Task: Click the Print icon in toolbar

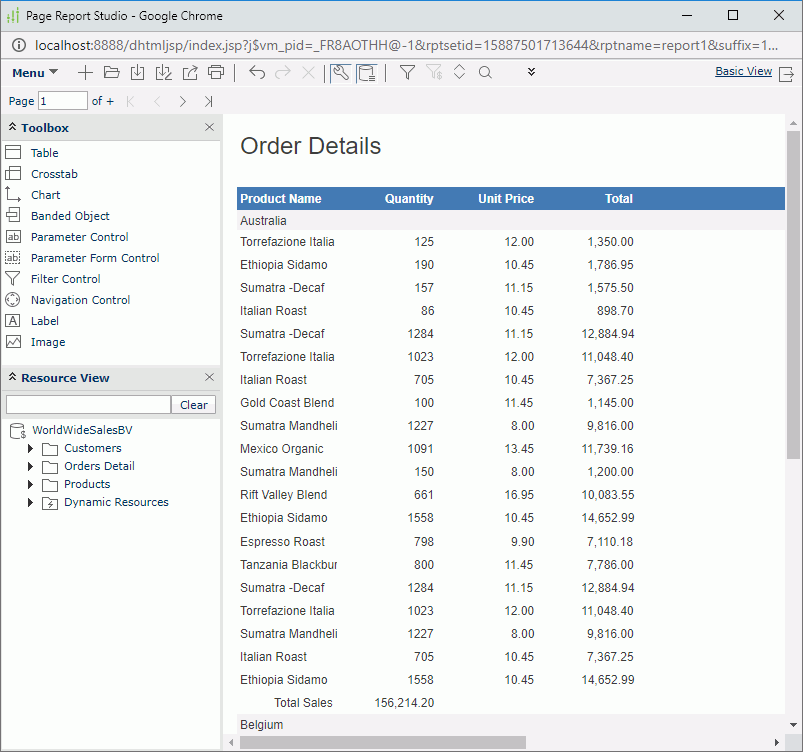Action: pyautogui.click(x=216, y=72)
